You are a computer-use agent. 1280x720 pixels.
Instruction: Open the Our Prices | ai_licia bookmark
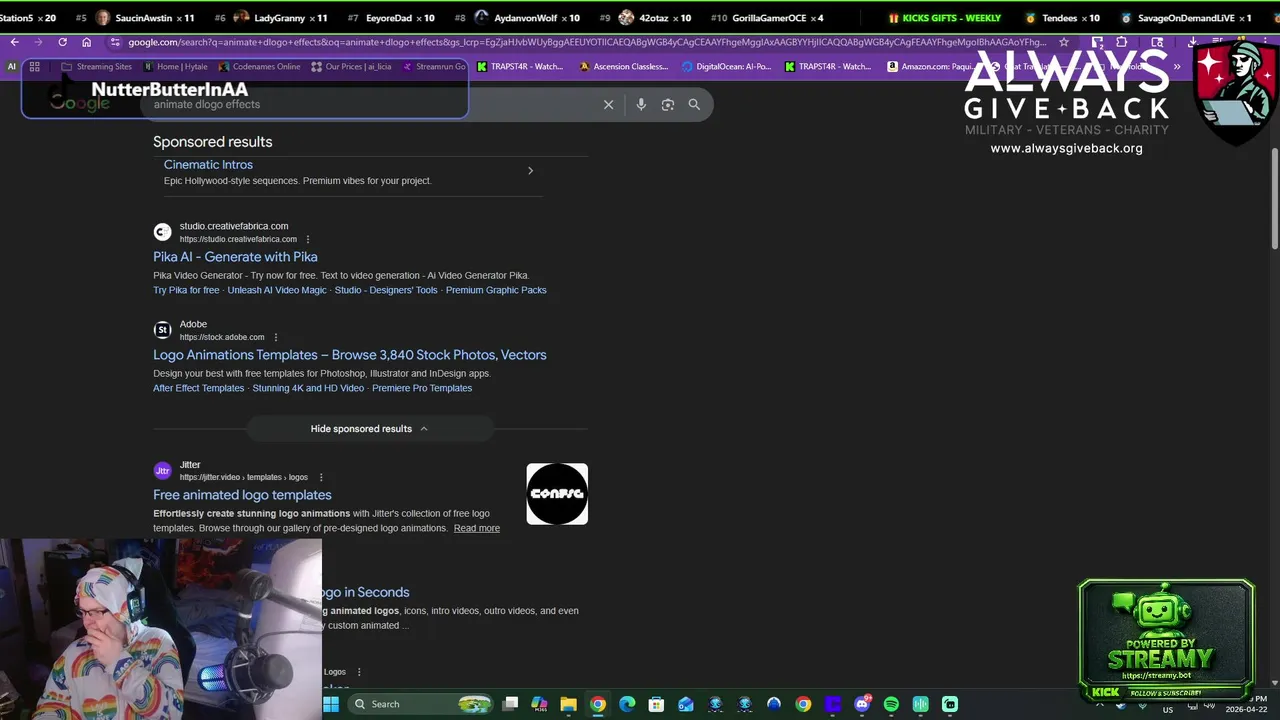350,66
